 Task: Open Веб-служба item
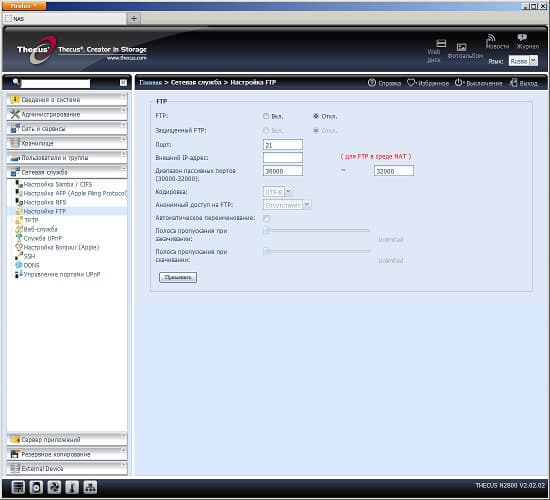40,229
